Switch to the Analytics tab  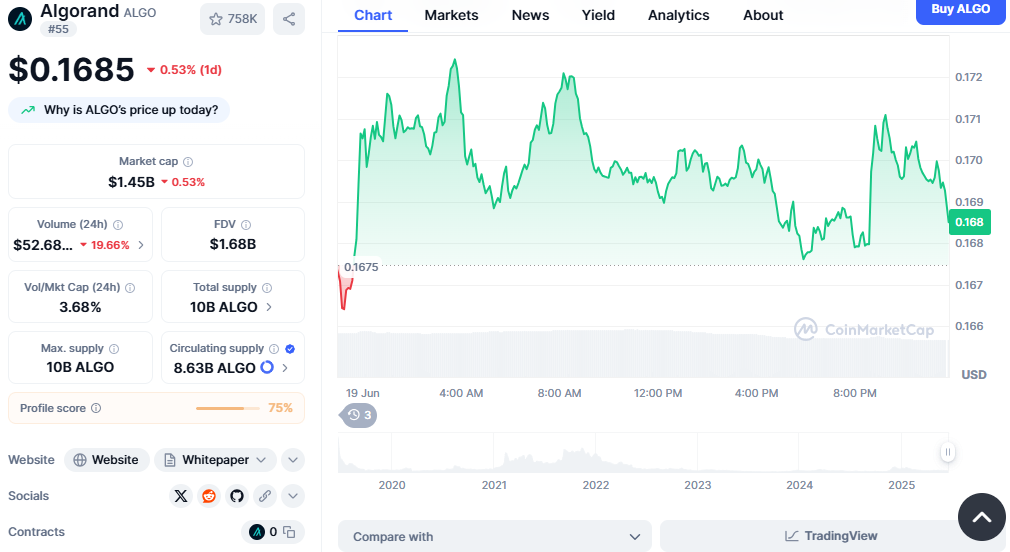pyautogui.click(x=678, y=15)
